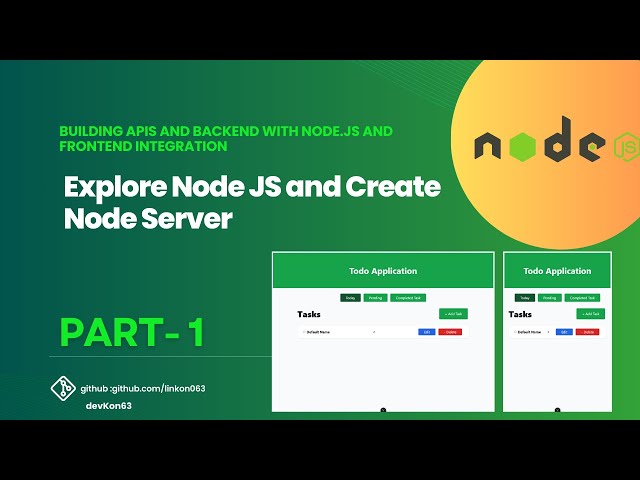Select Completed Task tab in narrow Todo preview
The height and width of the screenshot is (480, 640).
pyautogui.click(x=582, y=298)
